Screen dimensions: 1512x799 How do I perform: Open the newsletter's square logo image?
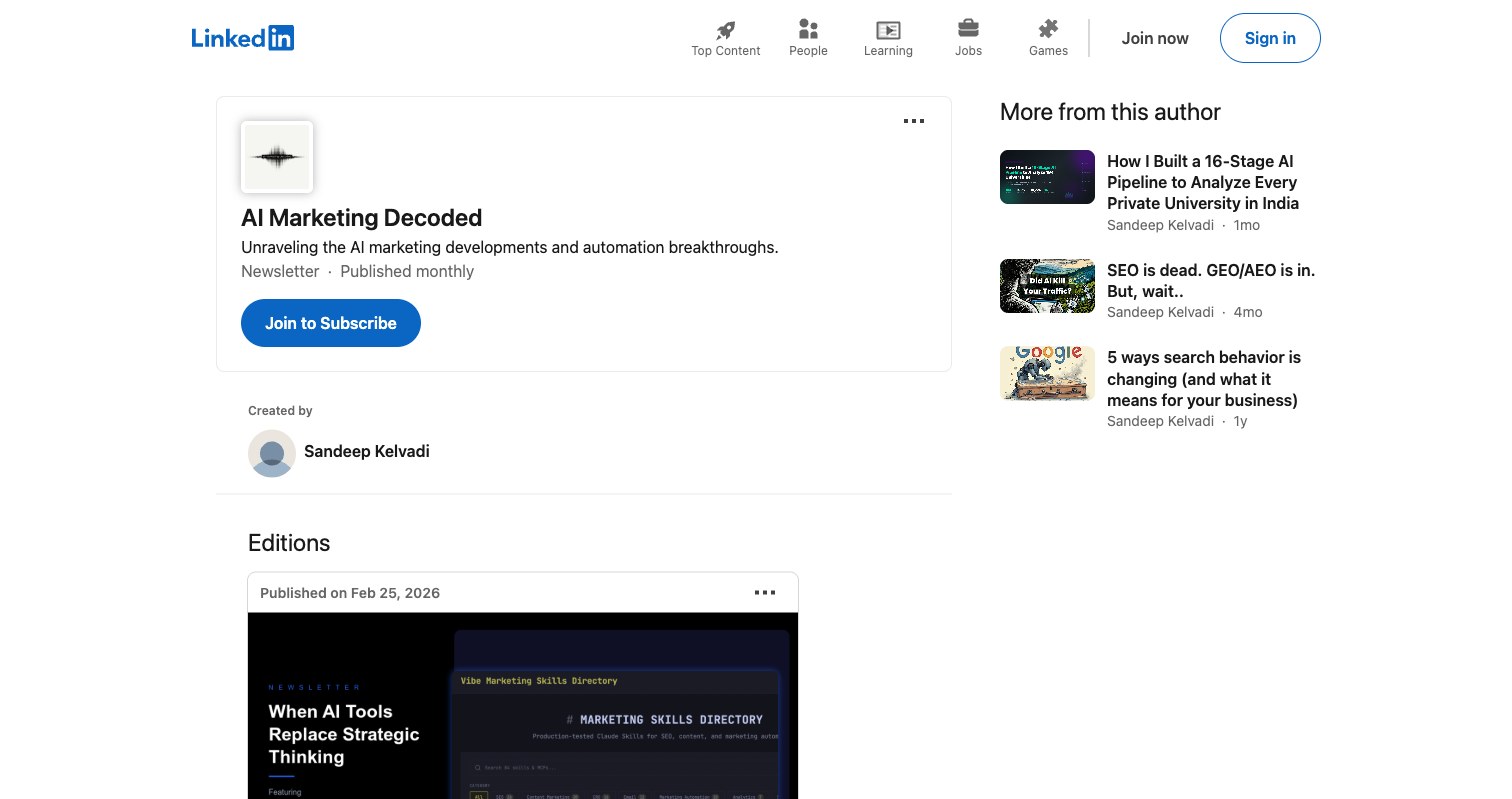(276, 156)
